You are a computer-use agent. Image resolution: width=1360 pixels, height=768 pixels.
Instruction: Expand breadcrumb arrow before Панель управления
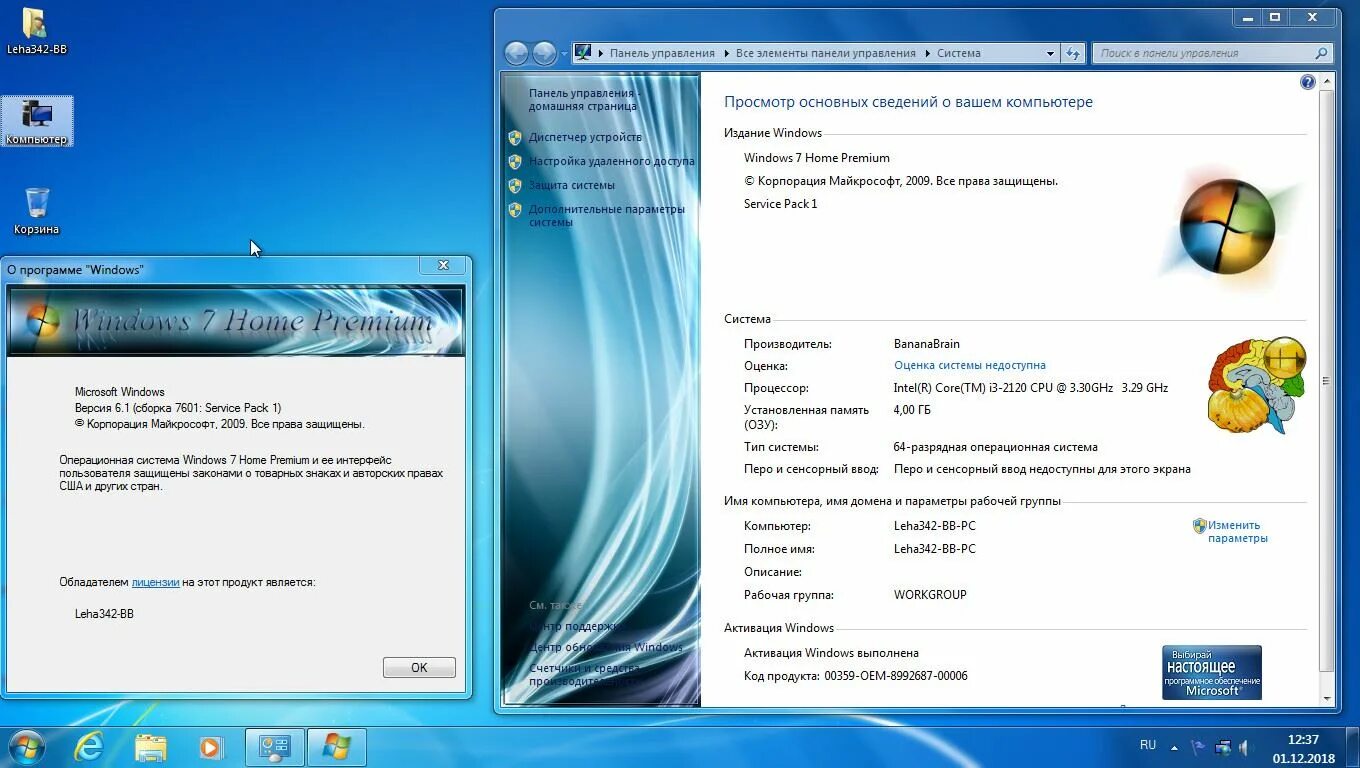[600, 53]
